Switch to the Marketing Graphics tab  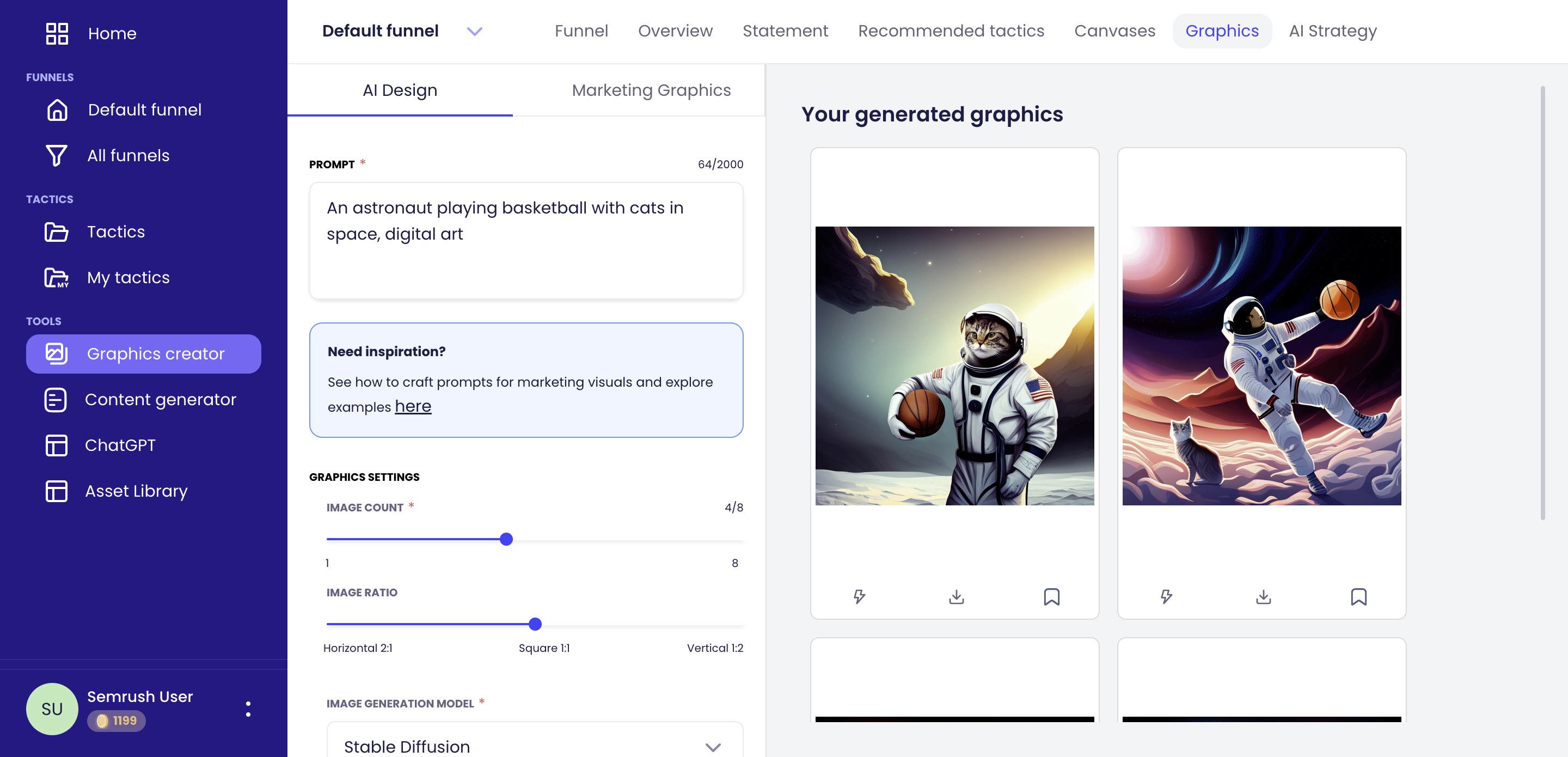pyautogui.click(x=651, y=89)
